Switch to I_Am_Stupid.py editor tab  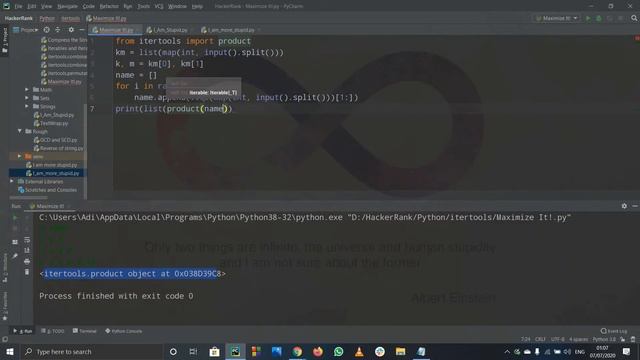167,30
